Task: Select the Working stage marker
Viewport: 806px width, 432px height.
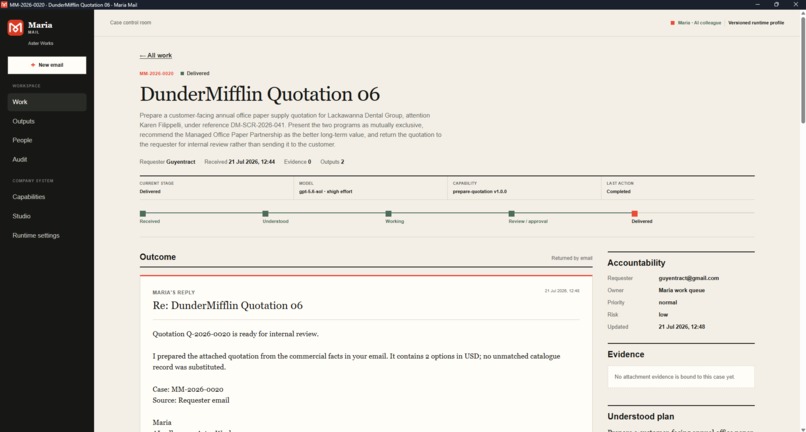Action: (x=389, y=213)
